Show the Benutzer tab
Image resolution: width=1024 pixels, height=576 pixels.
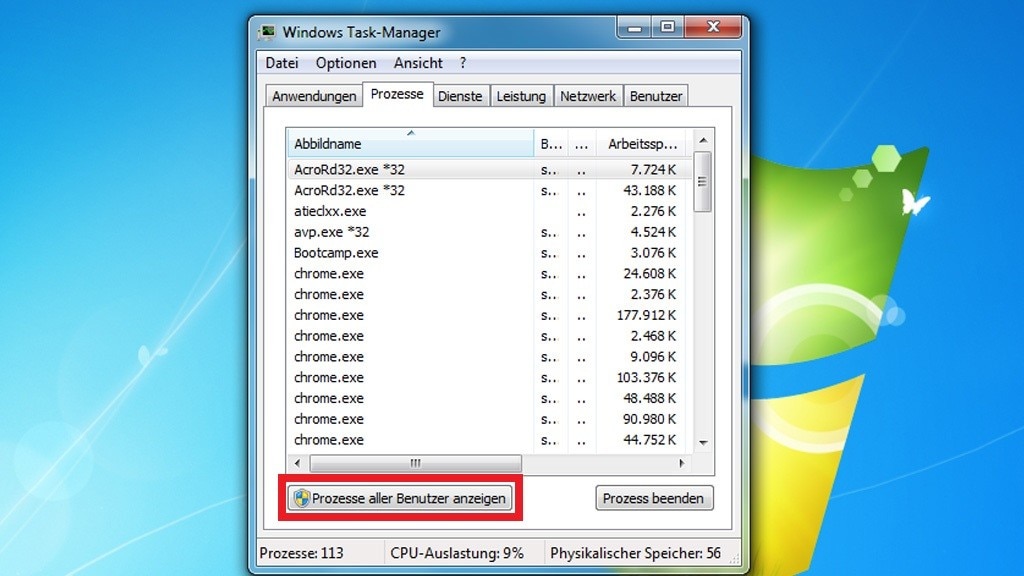pyautogui.click(x=656, y=96)
